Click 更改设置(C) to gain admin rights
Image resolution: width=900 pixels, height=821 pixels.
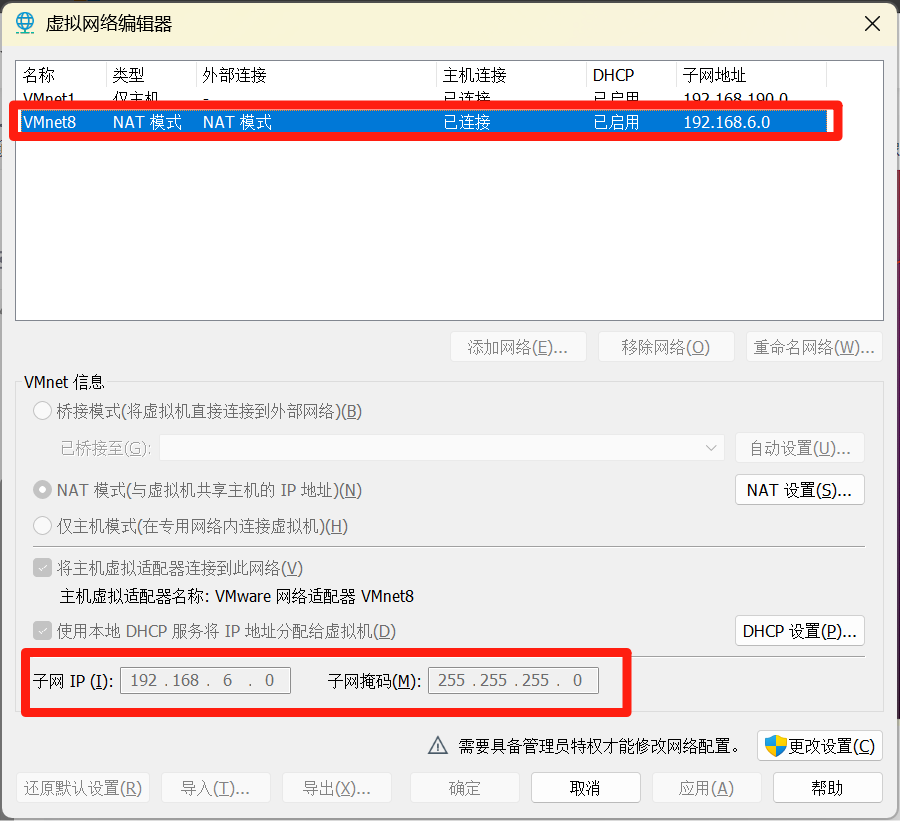coord(820,746)
